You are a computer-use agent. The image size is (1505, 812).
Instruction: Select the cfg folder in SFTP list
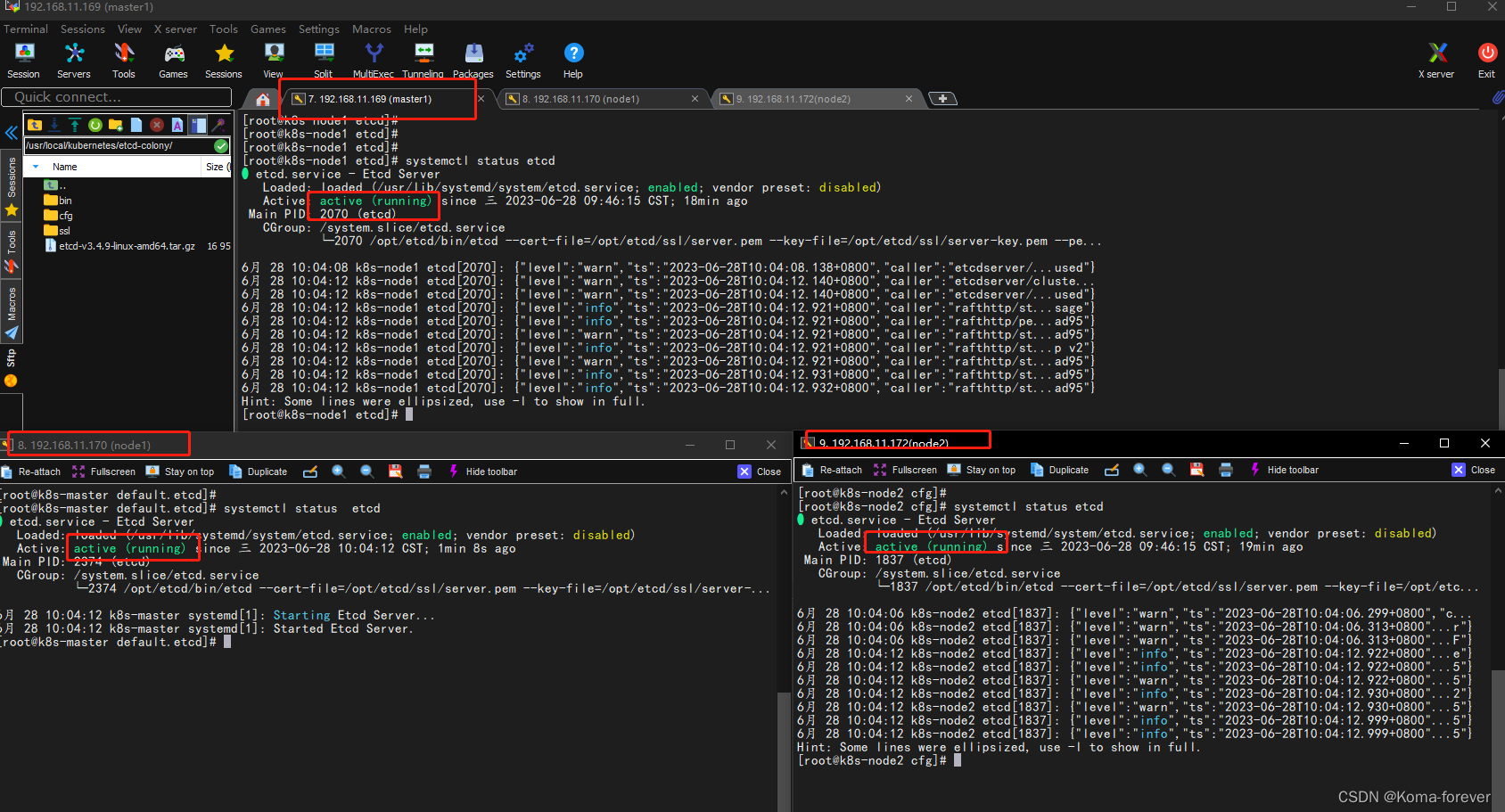click(x=59, y=216)
